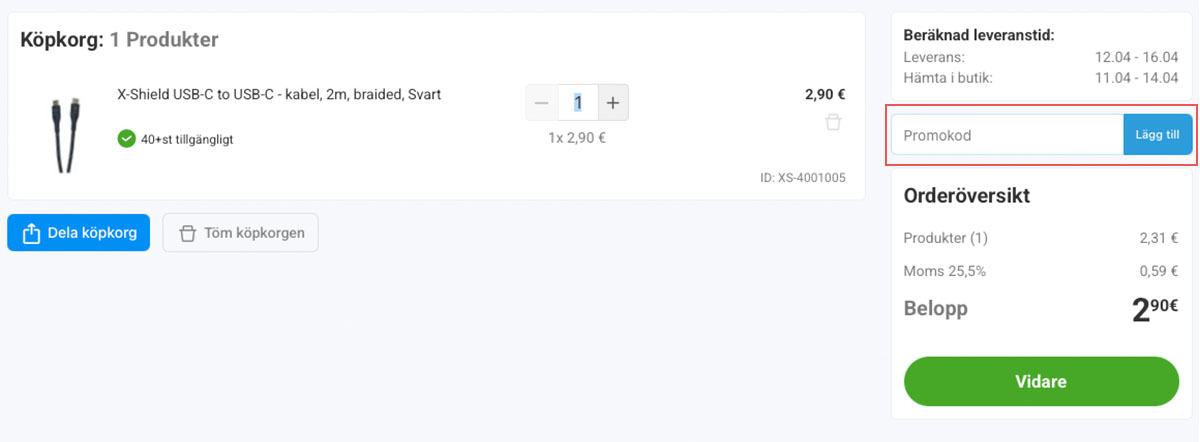Remove the X-Shield cable via trash icon
Viewport: 1200px width, 442px height.
pyautogui.click(x=833, y=123)
